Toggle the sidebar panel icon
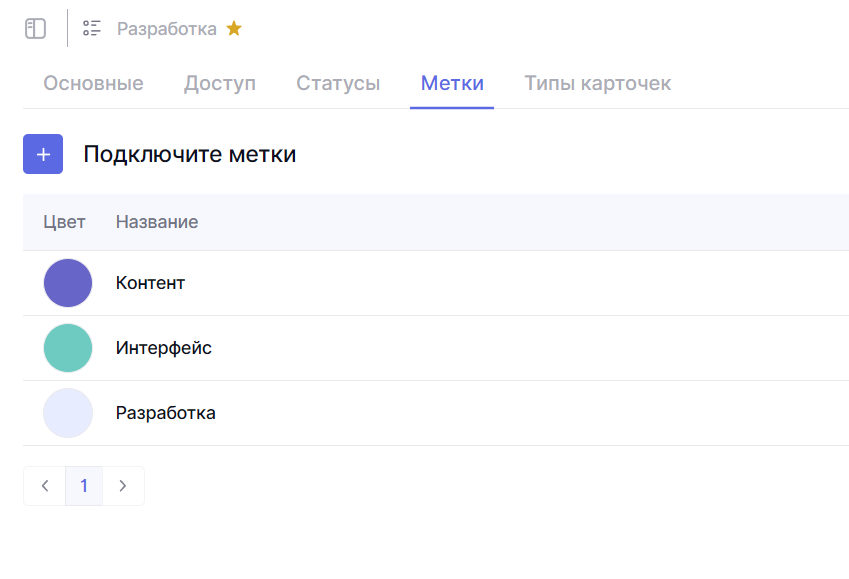 point(36,29)
